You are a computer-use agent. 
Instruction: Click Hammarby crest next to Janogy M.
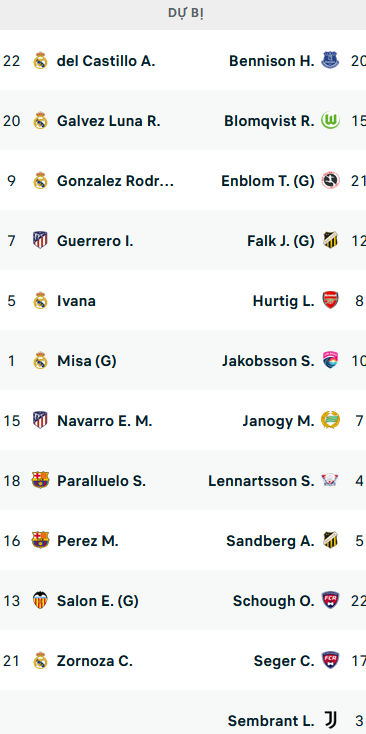pyautogui.click(x=330, y=420)
